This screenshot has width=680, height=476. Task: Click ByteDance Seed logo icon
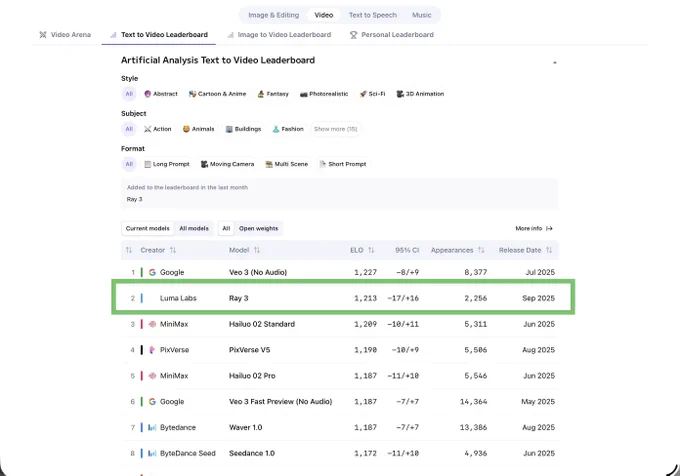[x=152, y=453]
